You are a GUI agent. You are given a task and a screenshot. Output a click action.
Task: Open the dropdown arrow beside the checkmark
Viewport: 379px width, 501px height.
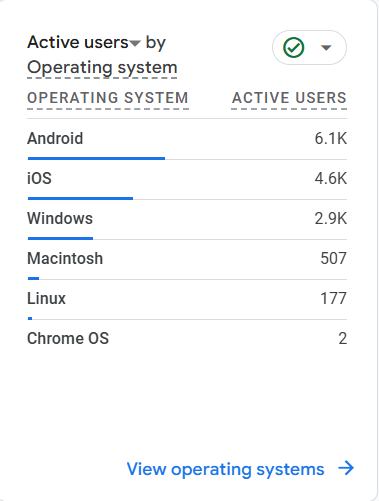[326, 48]
